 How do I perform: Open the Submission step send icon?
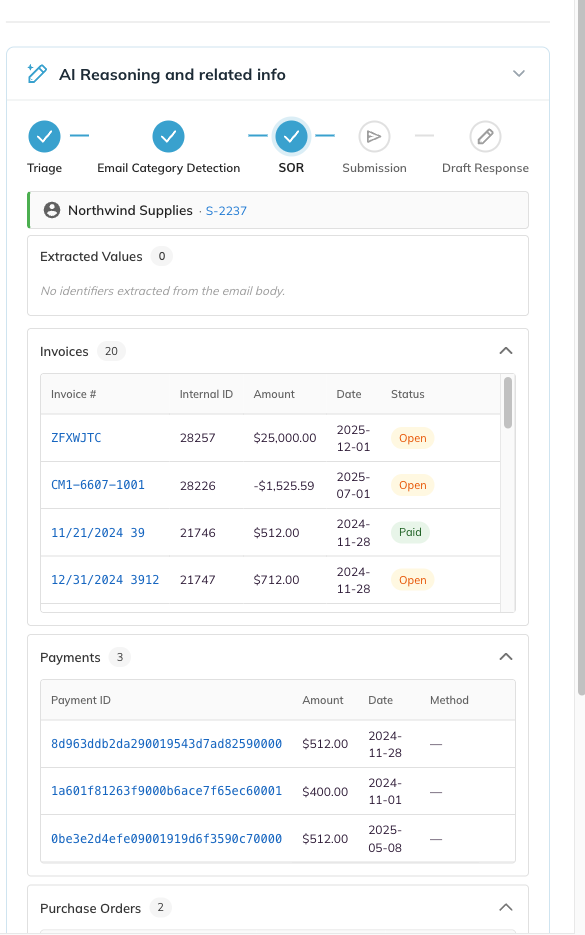pyautogui.click(x=374, y=137)
